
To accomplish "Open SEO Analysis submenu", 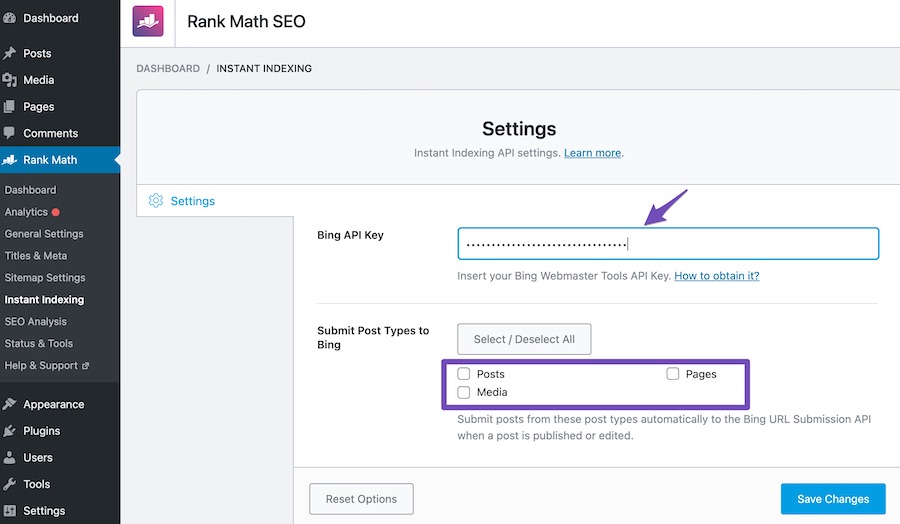I will [36, 321].
